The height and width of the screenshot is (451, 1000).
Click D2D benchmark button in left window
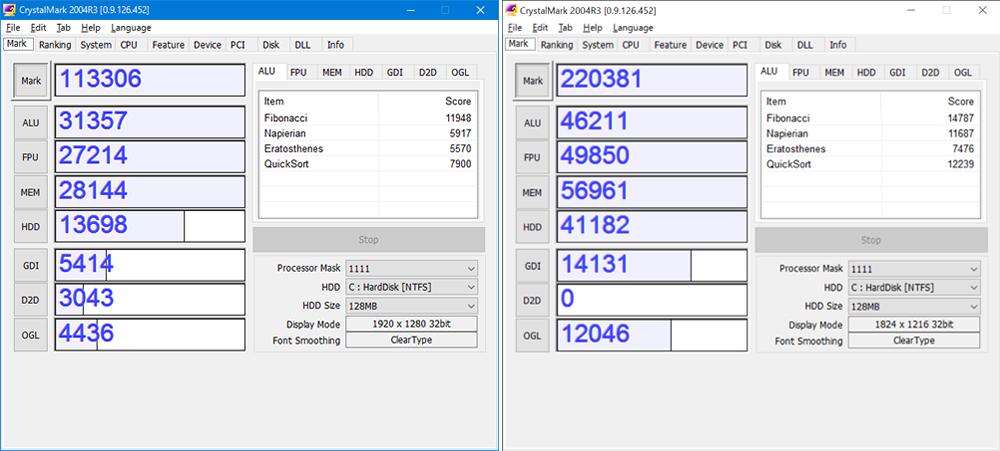[x=31, y=300]
